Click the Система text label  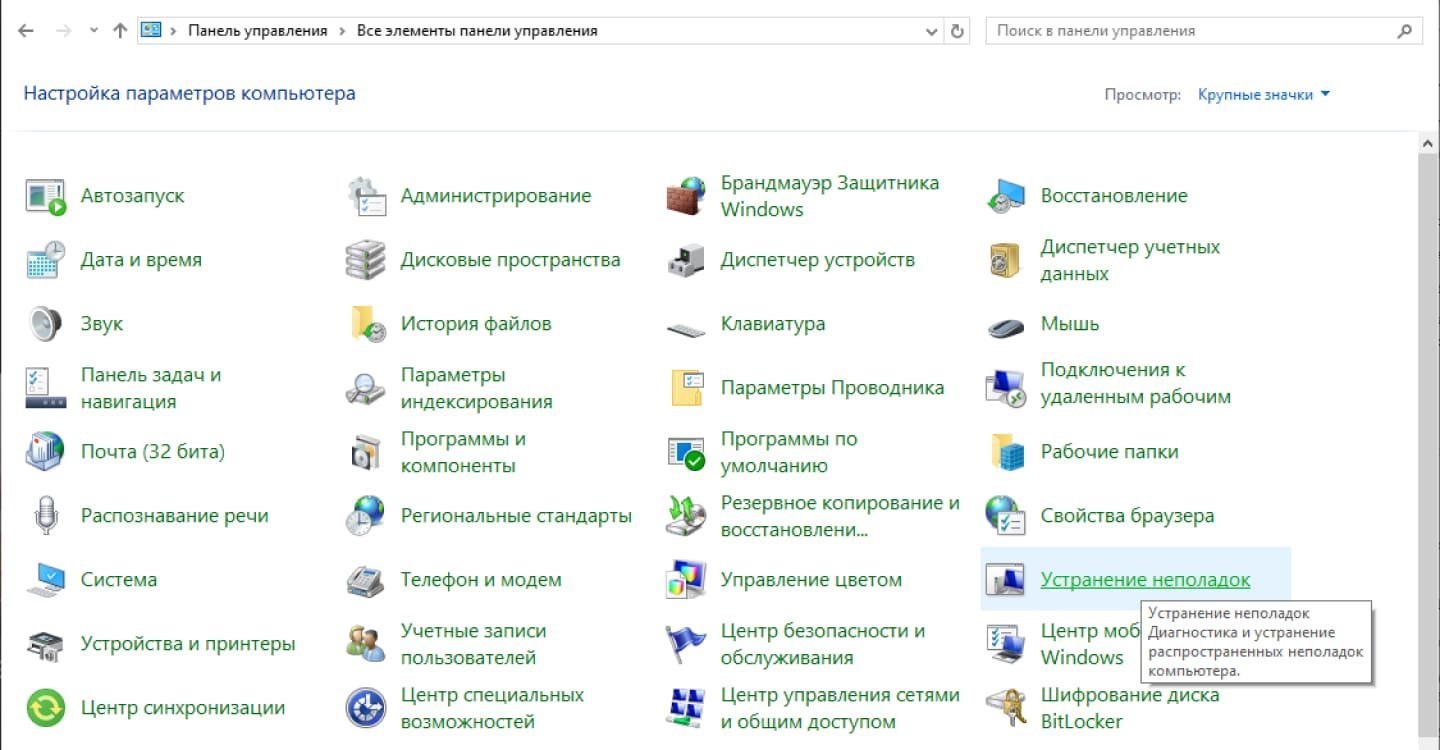119,580
